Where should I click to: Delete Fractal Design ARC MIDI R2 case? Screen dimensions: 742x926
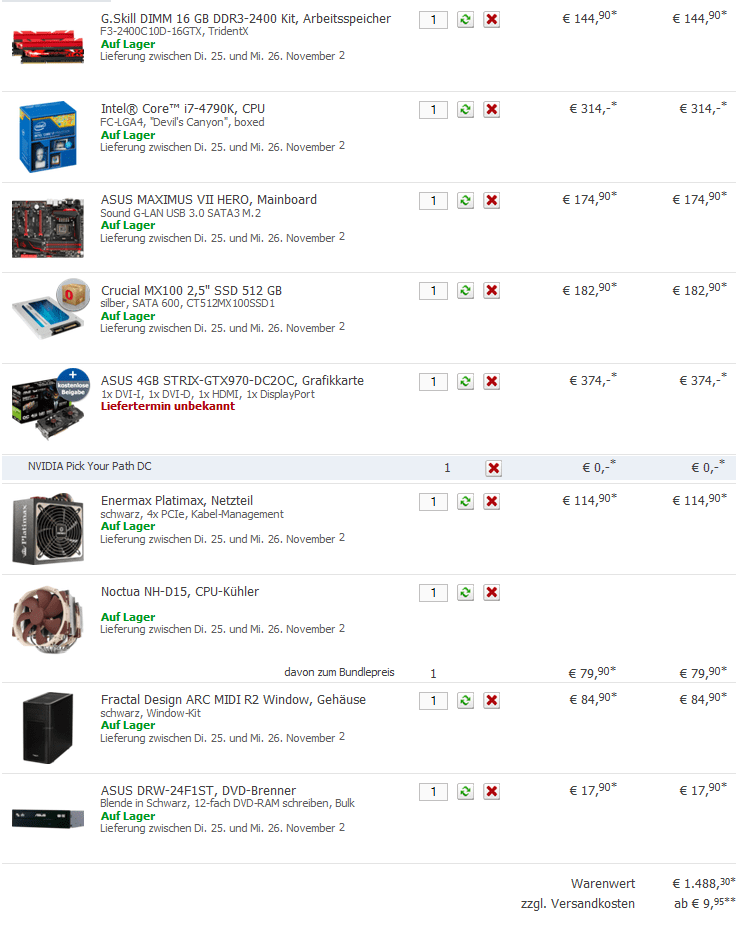[x=492, y=700]
